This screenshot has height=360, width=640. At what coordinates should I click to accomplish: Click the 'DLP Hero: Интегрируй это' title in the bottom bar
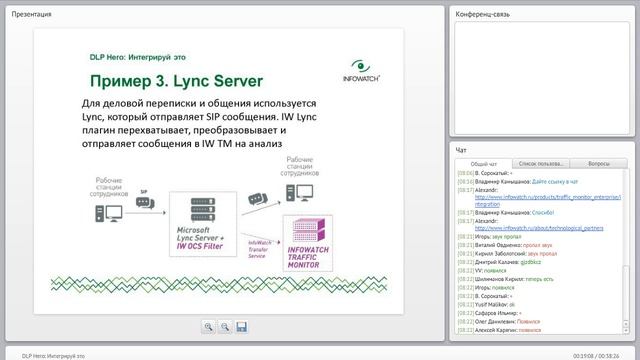click(53, 356)
